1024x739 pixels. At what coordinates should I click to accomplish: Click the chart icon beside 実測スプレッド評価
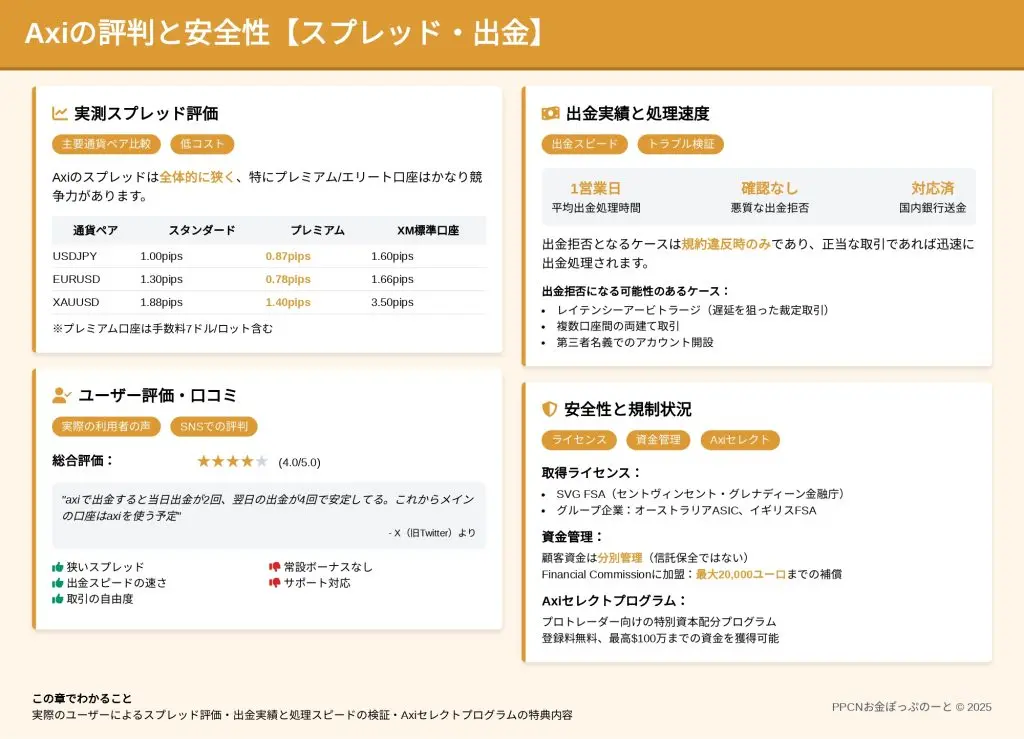60,114
